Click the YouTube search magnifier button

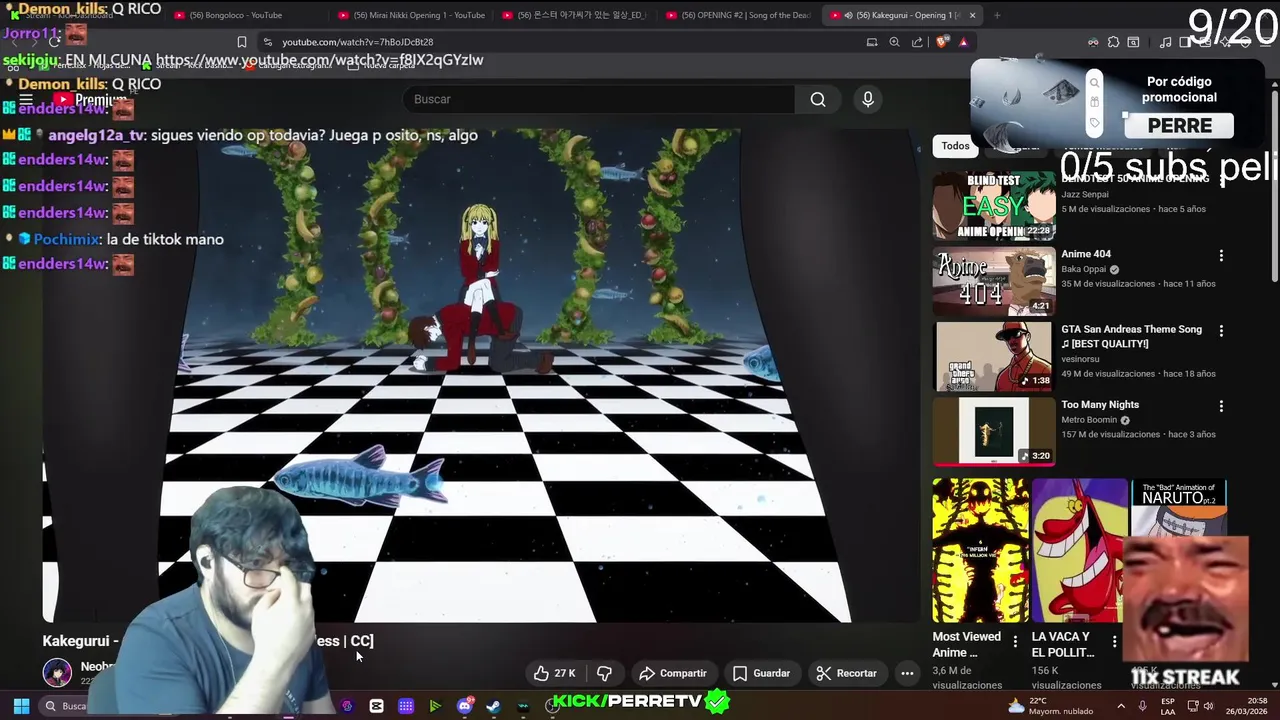(818, 99)
